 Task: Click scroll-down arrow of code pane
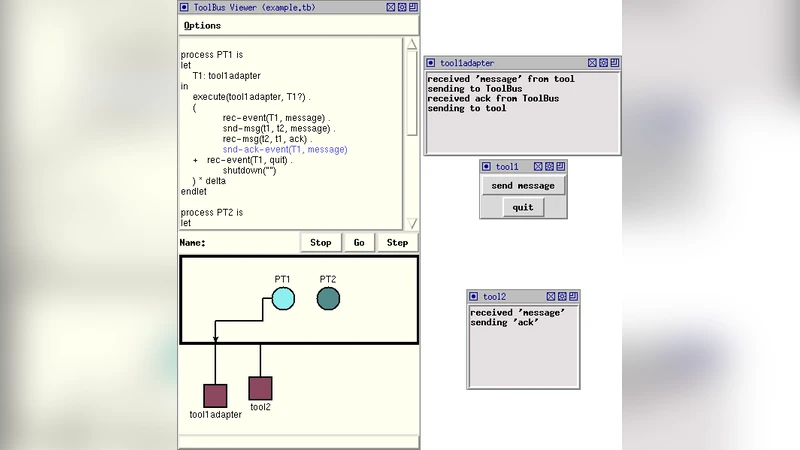point(412,223)
